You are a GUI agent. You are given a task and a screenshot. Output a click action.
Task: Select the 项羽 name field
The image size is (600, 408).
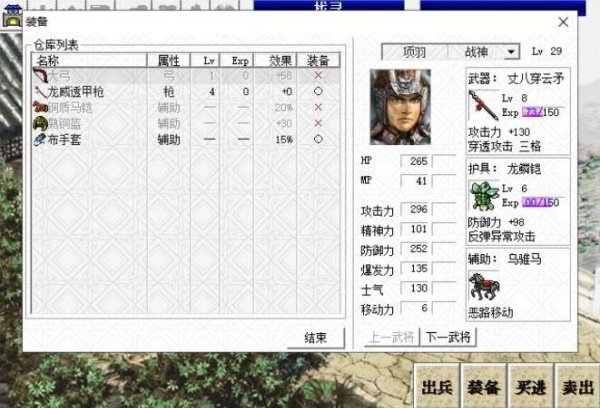coord(415,52)
